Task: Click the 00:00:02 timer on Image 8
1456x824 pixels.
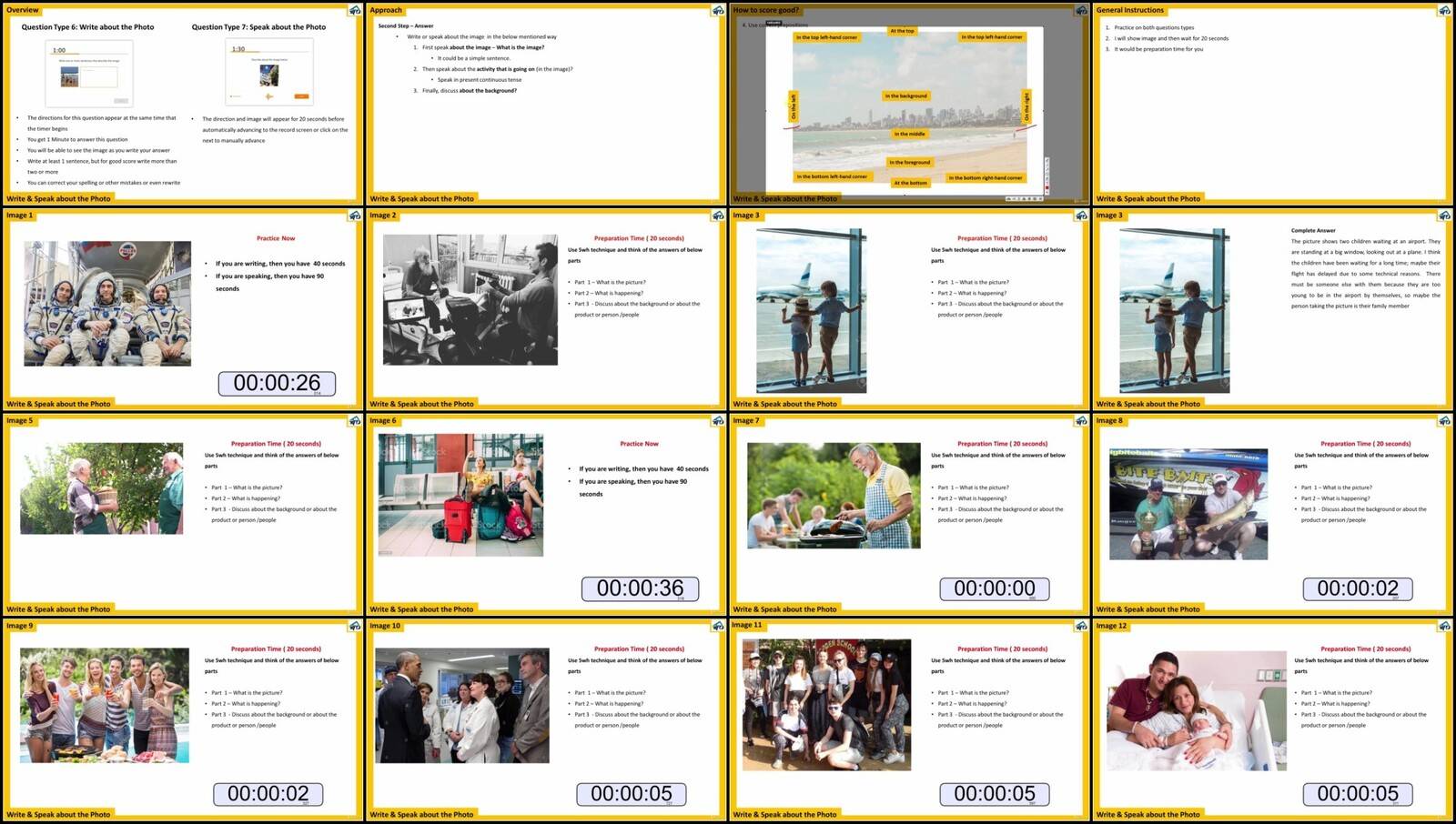Action: pyautogui.click(x=1358, y=589)
